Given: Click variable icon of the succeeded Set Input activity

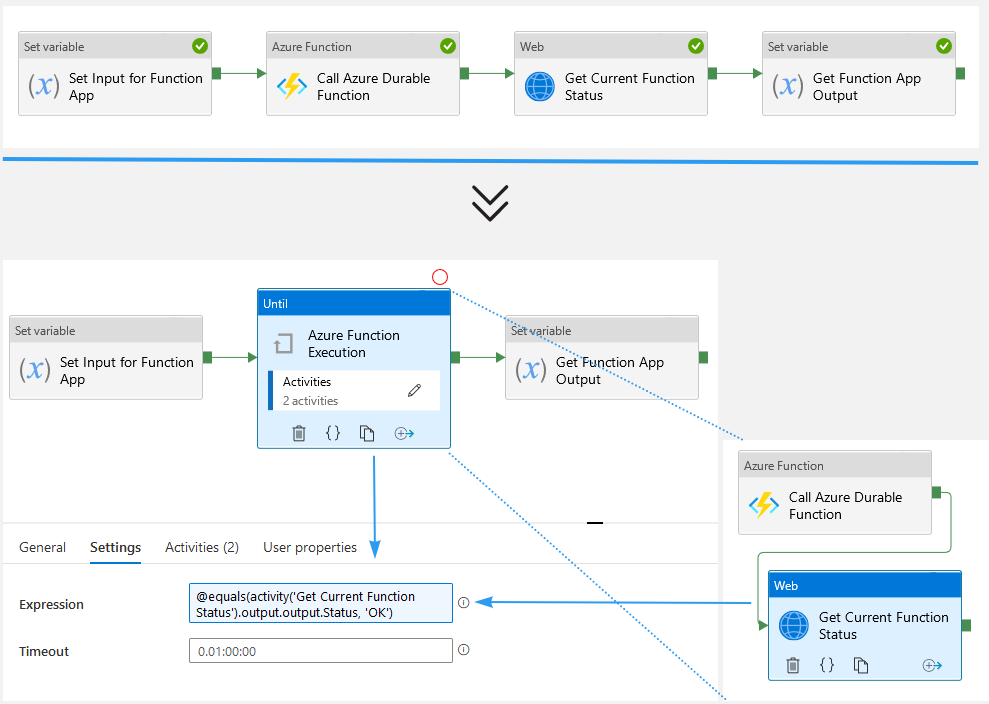Looking at the screenshot, I should pyautogui.click(x=44, y=86).
